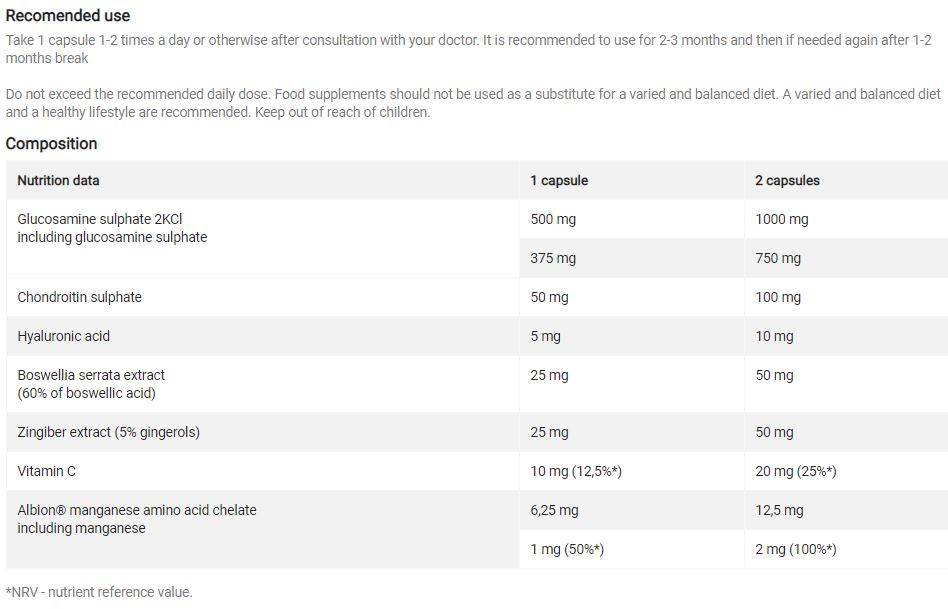Click the "Hyaluronic acid" ingredient cell
Image resolution: width=948 pixels, height=609 pixels.
pos(64,336)
